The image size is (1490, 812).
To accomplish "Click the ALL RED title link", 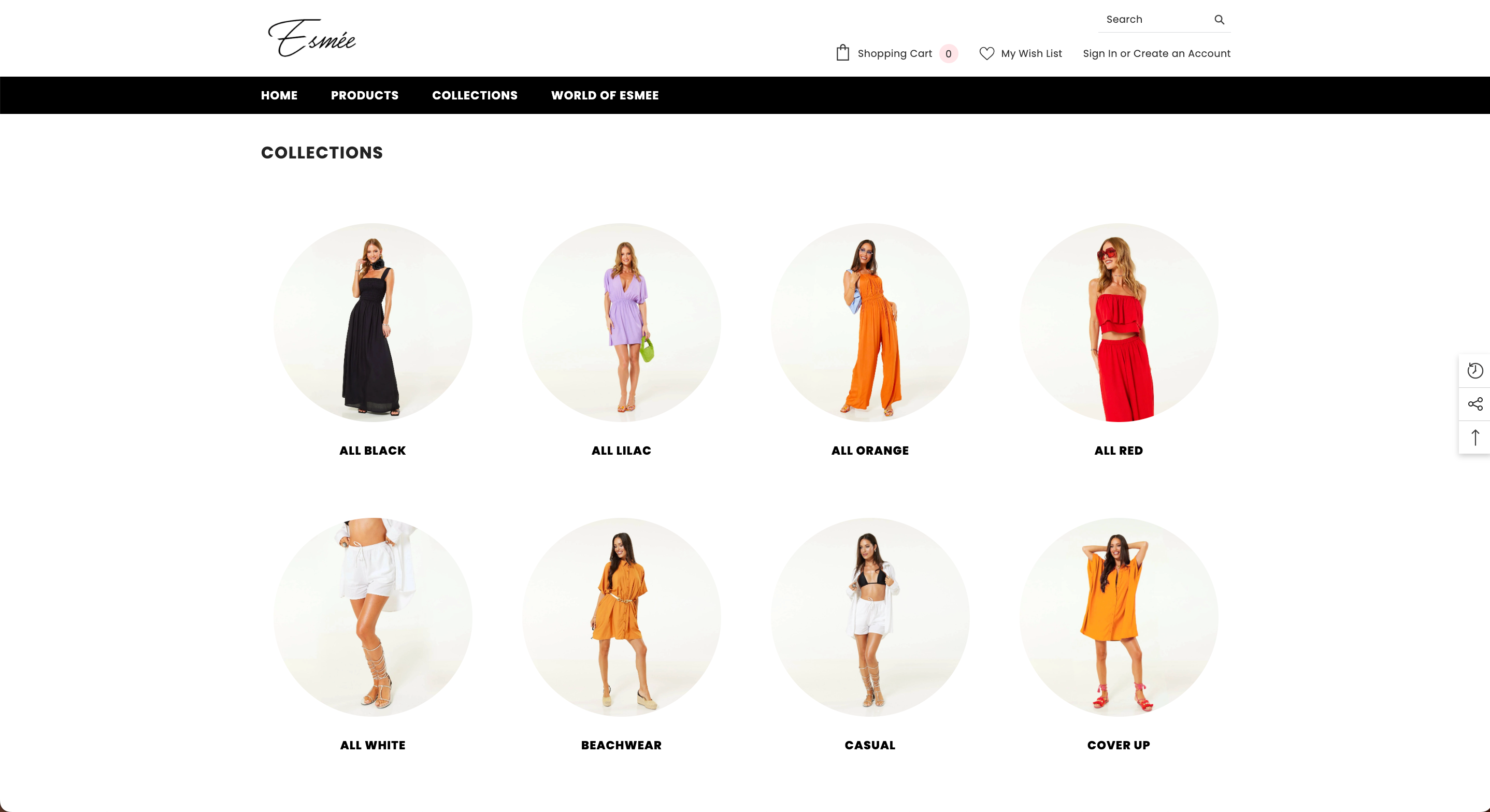I will click(x=1119, y=451).
